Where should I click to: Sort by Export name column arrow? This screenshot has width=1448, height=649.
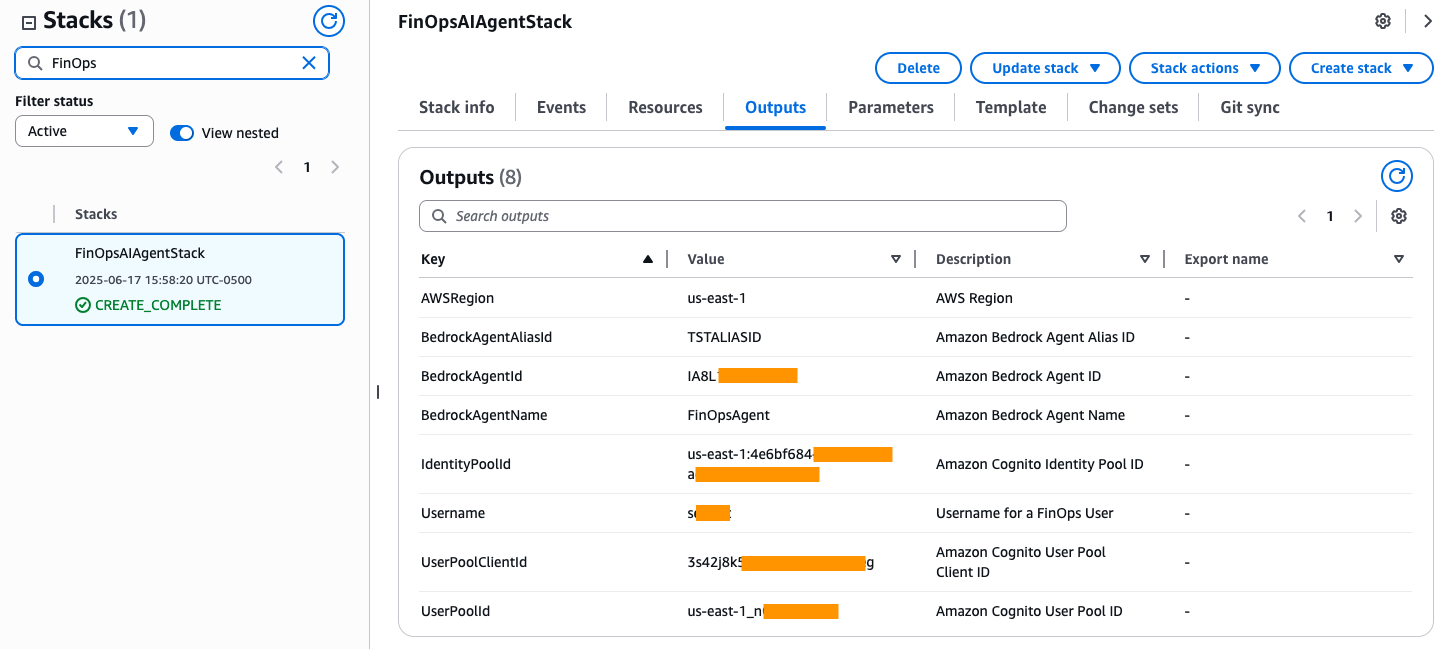pos(1399,259)
